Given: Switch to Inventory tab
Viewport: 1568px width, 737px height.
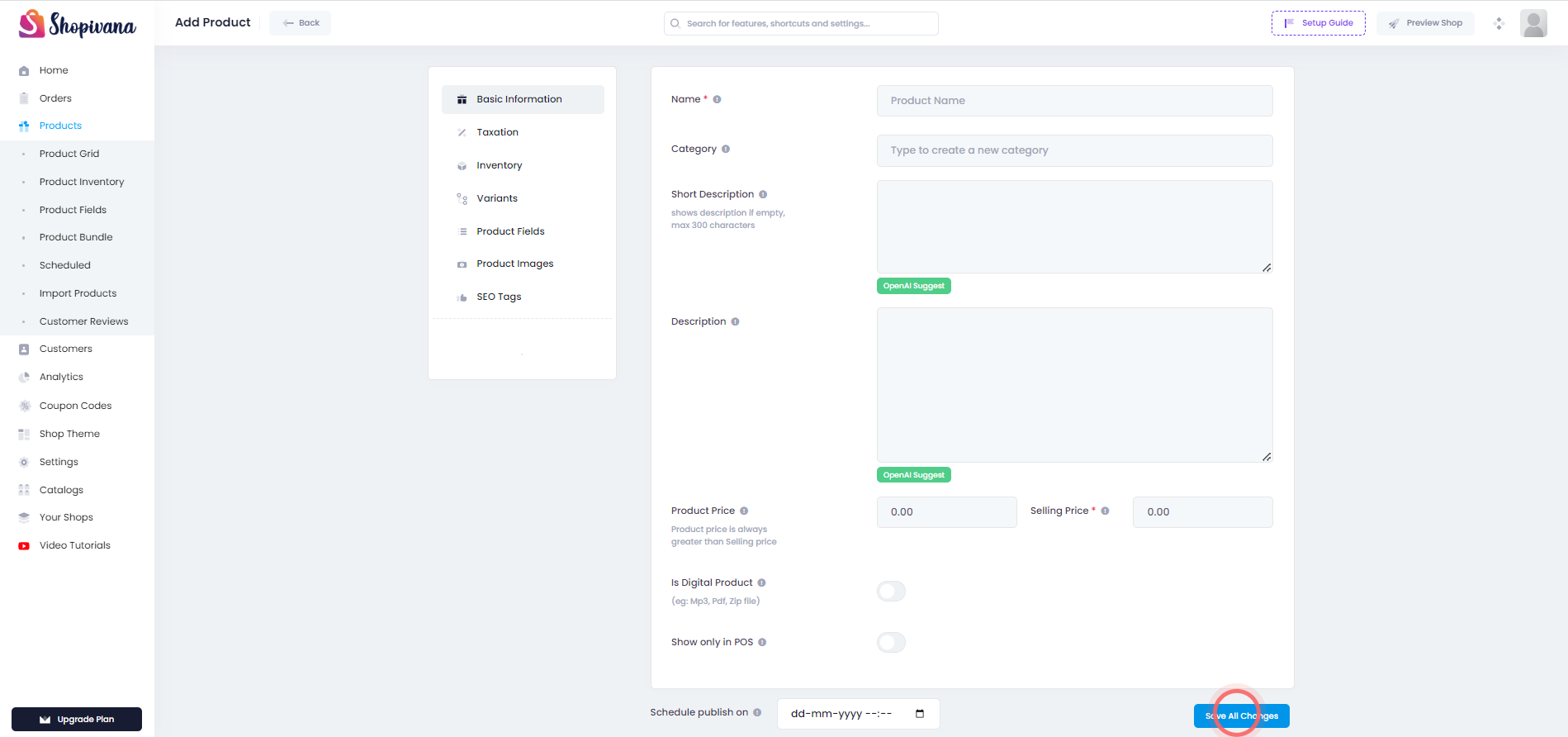Looking at the screenshot, I should [523, 165].
